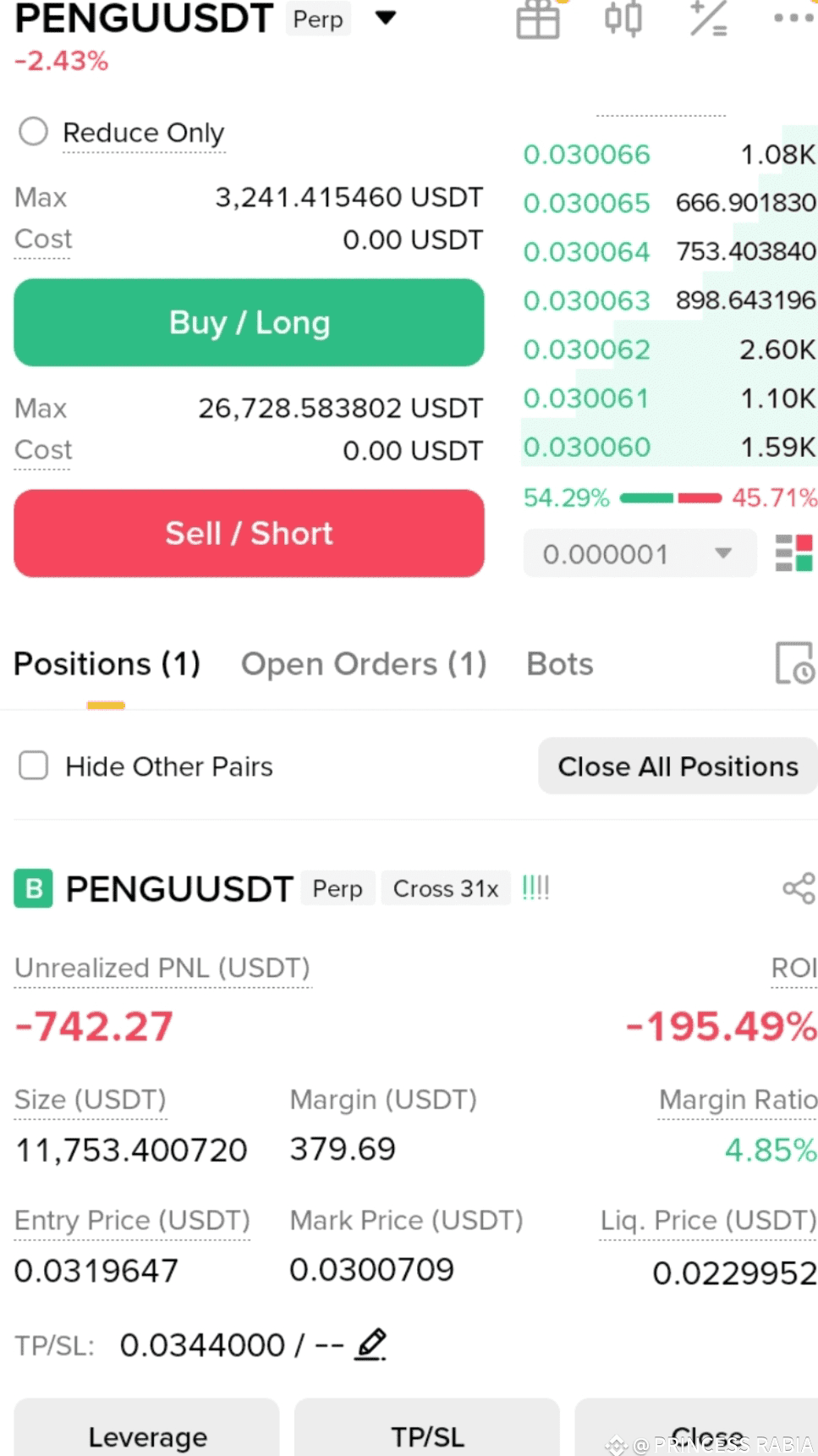Tap the Sell / Short button
818x1456 pixels.
pos(249,533)
